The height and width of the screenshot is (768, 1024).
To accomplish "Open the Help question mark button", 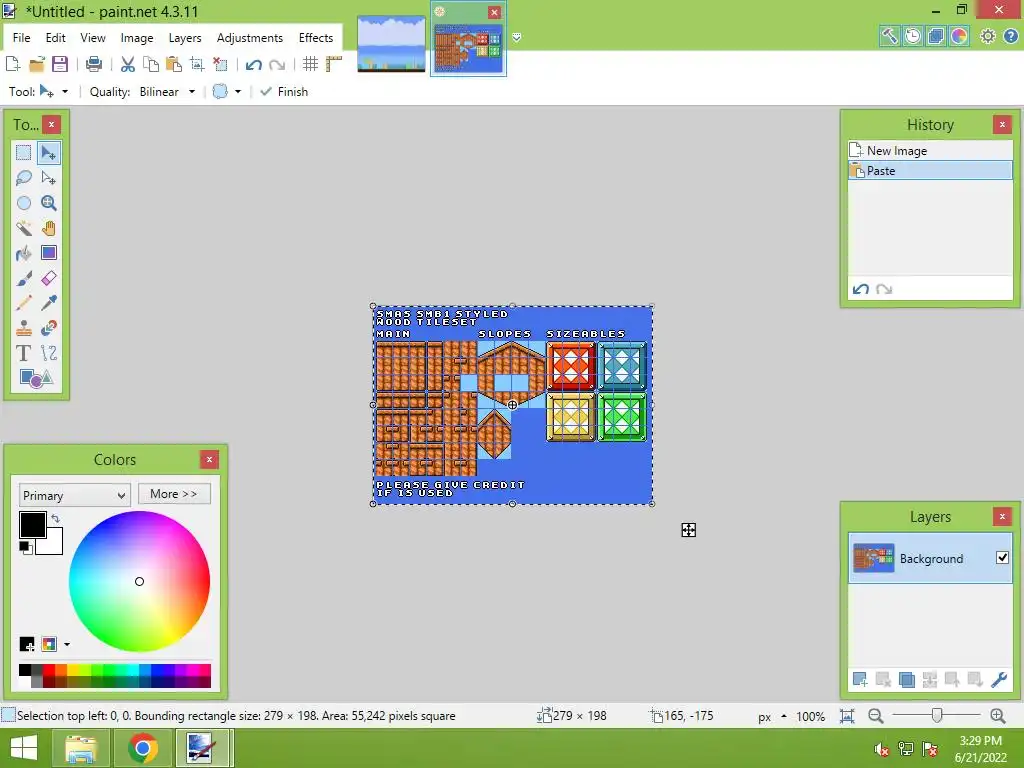I will click(x=1010, y=36).
